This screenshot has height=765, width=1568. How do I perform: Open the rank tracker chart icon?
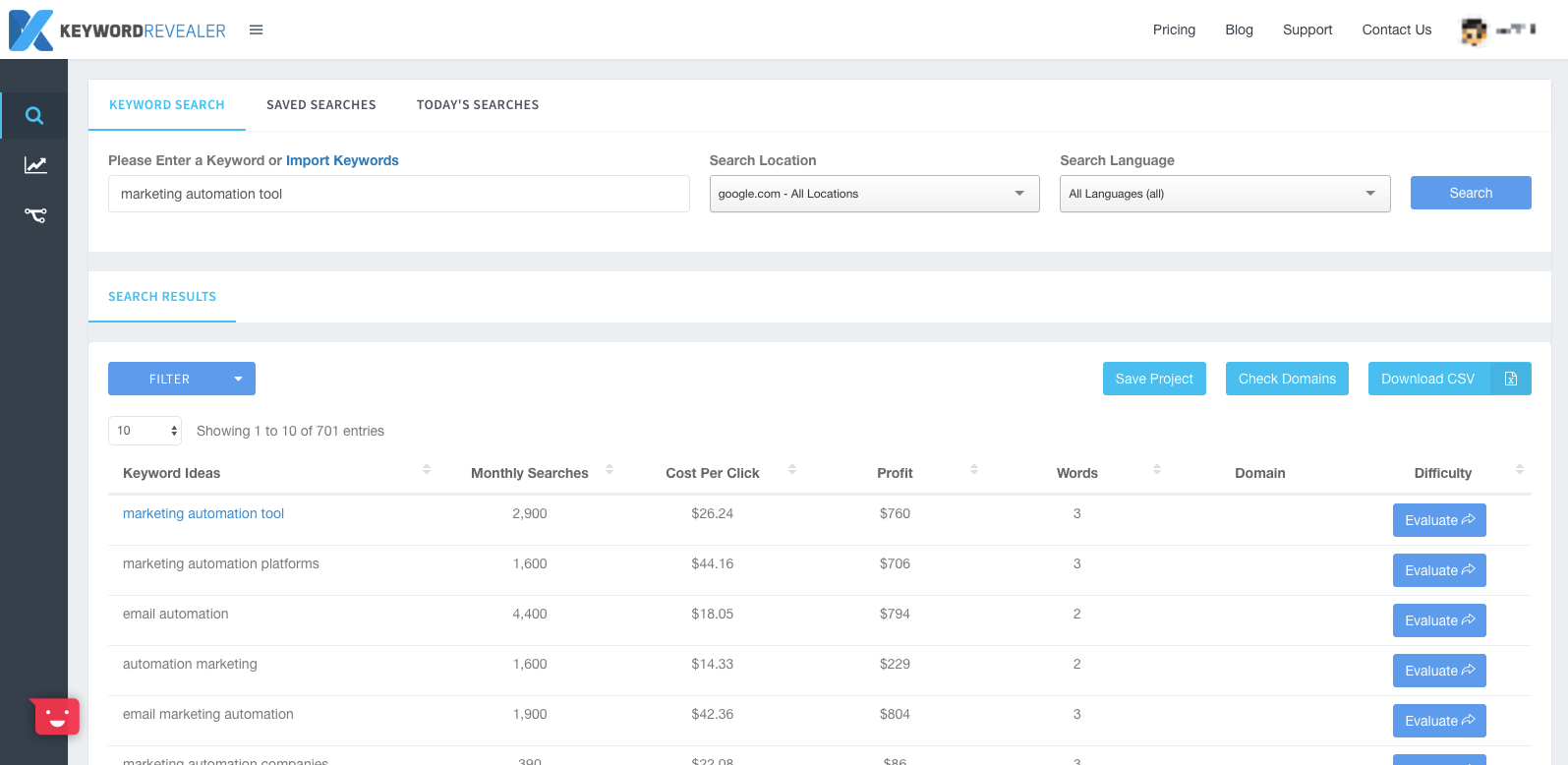[x=35, y=165]
